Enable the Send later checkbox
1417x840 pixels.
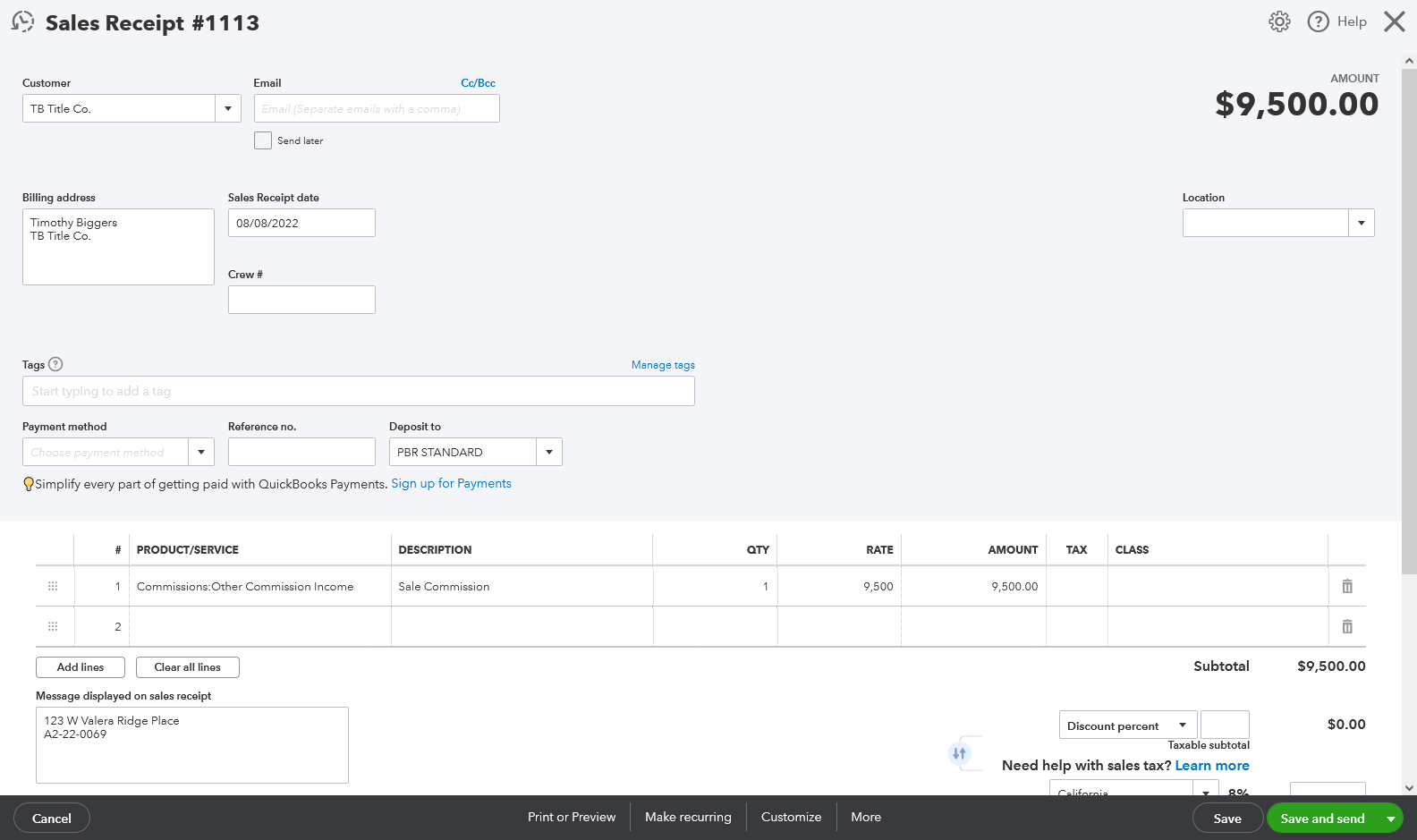tap(263, 140)
